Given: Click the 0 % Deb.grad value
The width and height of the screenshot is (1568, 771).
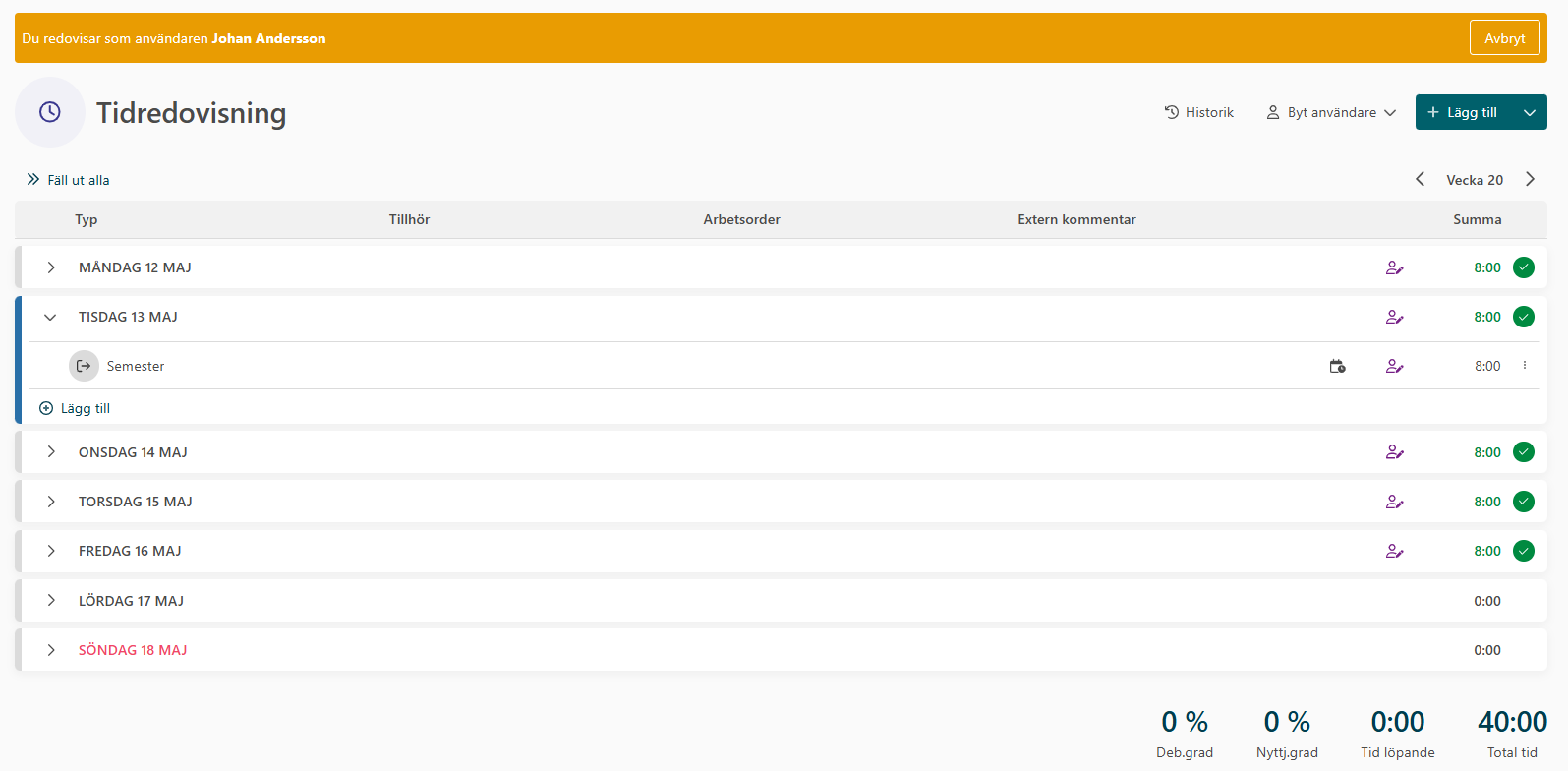Looking at the screenshot, I should tap(1185, 722).
